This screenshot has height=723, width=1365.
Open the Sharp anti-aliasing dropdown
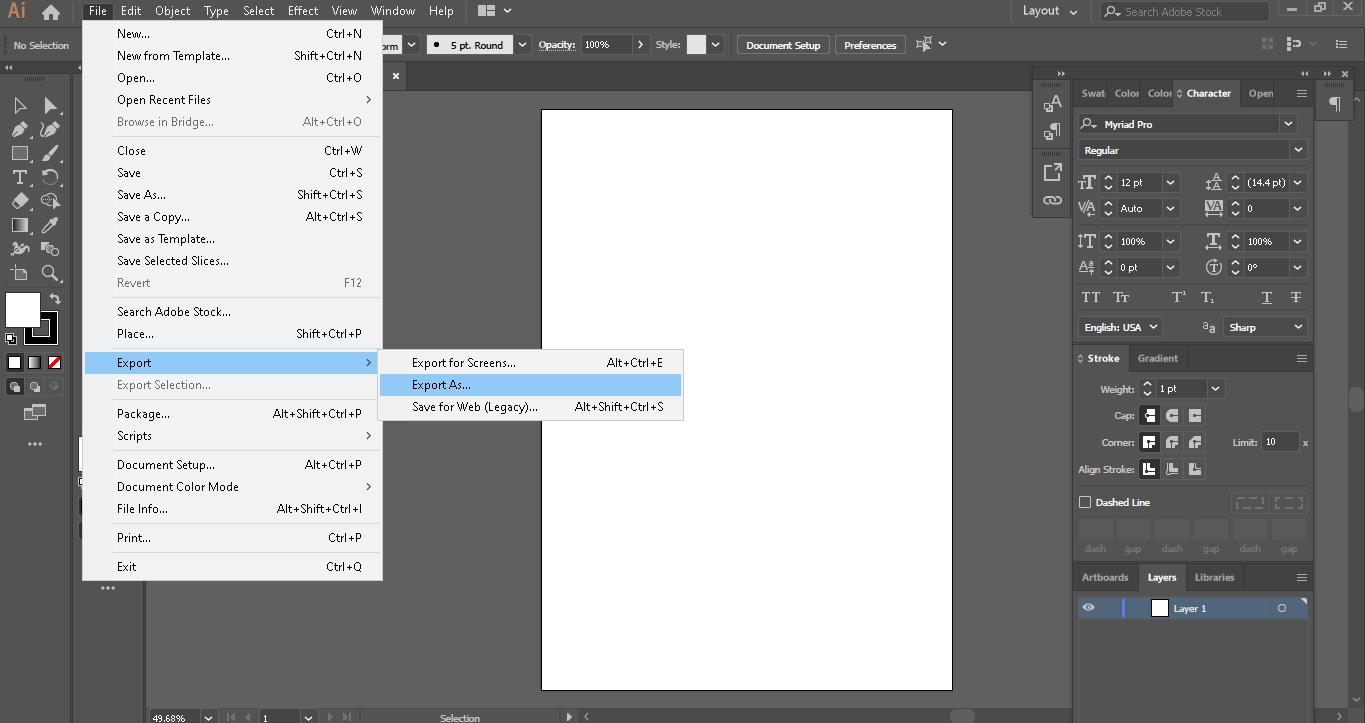click(x=1297, y=327)
